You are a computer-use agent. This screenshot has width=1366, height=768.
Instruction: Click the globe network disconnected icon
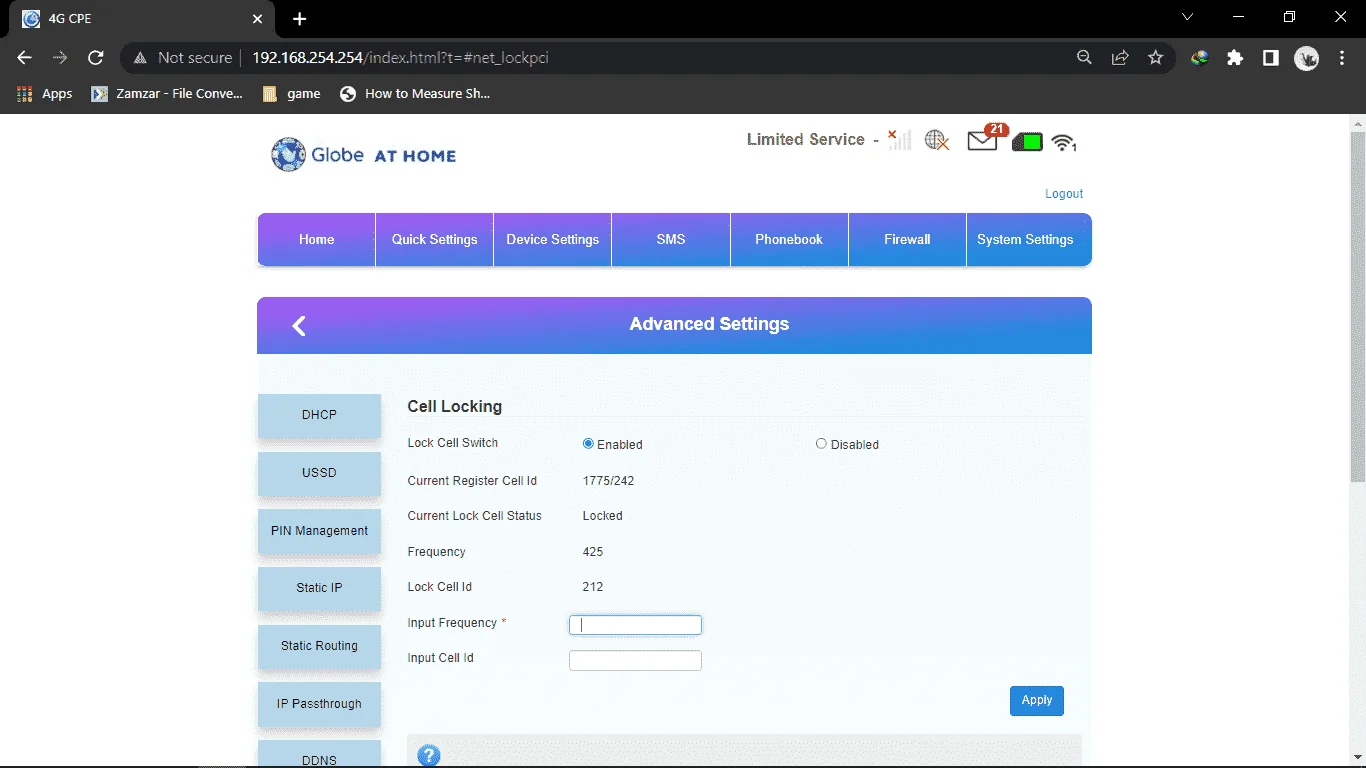click(x=937, y=140)
